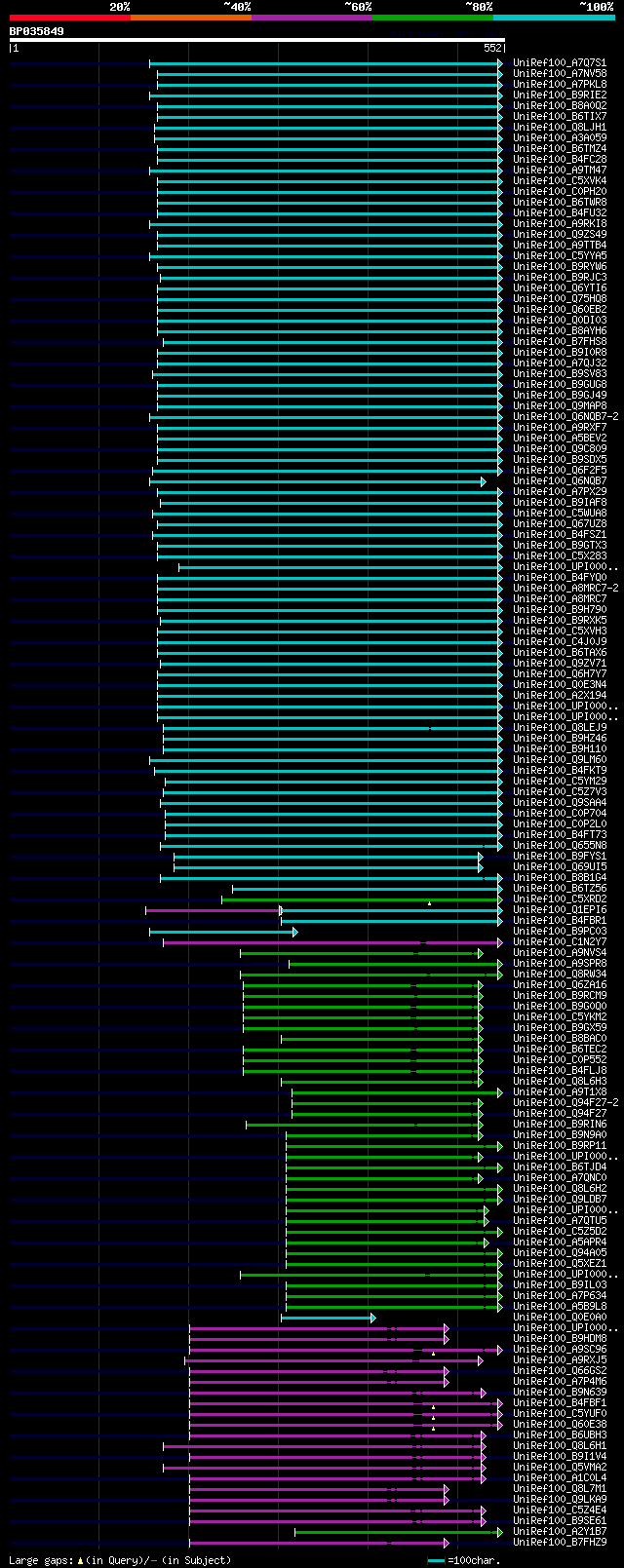
Task: Click the UniRef100_Q6NQB7 label
Action: point(560,481)
